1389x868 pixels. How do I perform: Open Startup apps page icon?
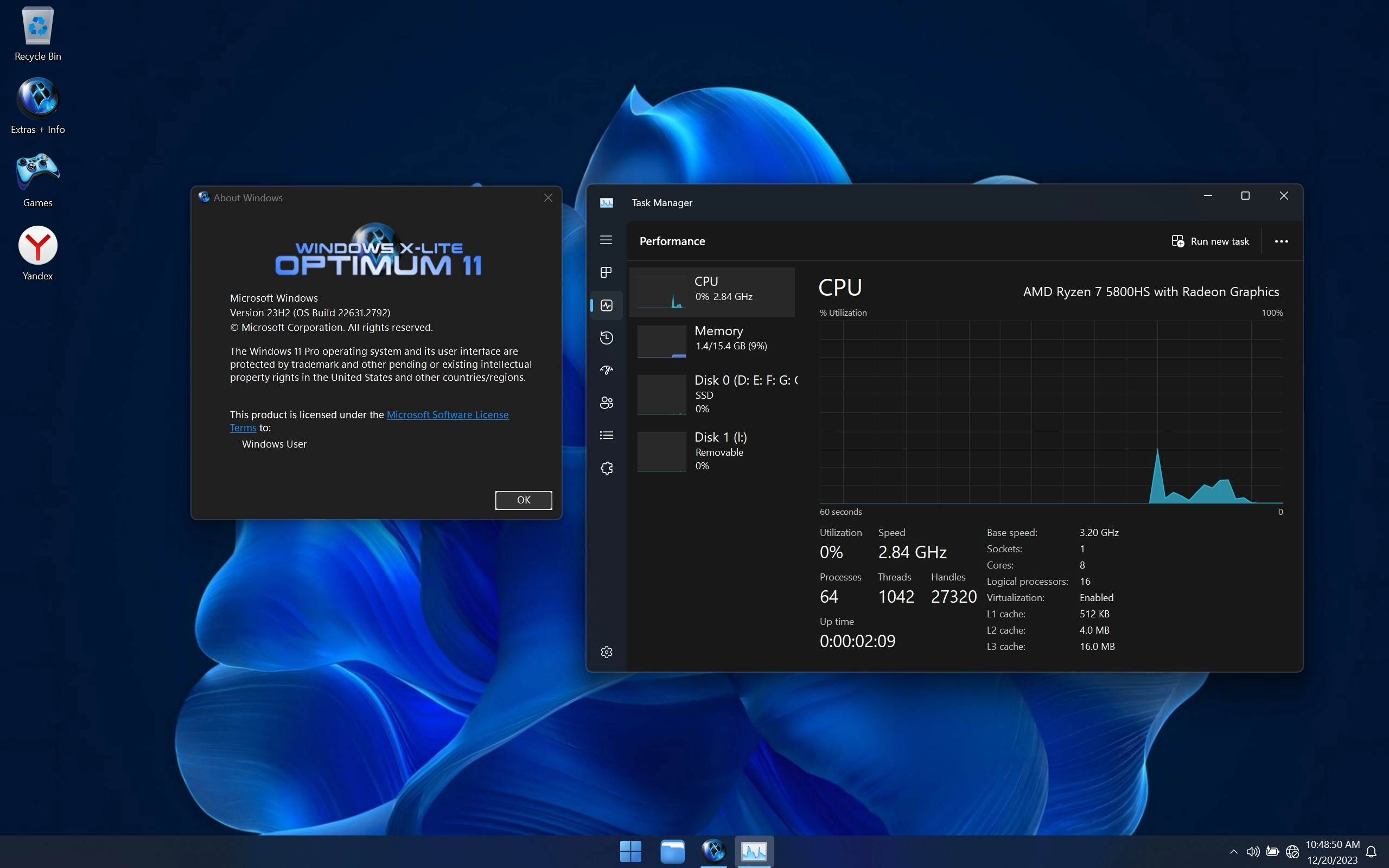pos(606,369)
